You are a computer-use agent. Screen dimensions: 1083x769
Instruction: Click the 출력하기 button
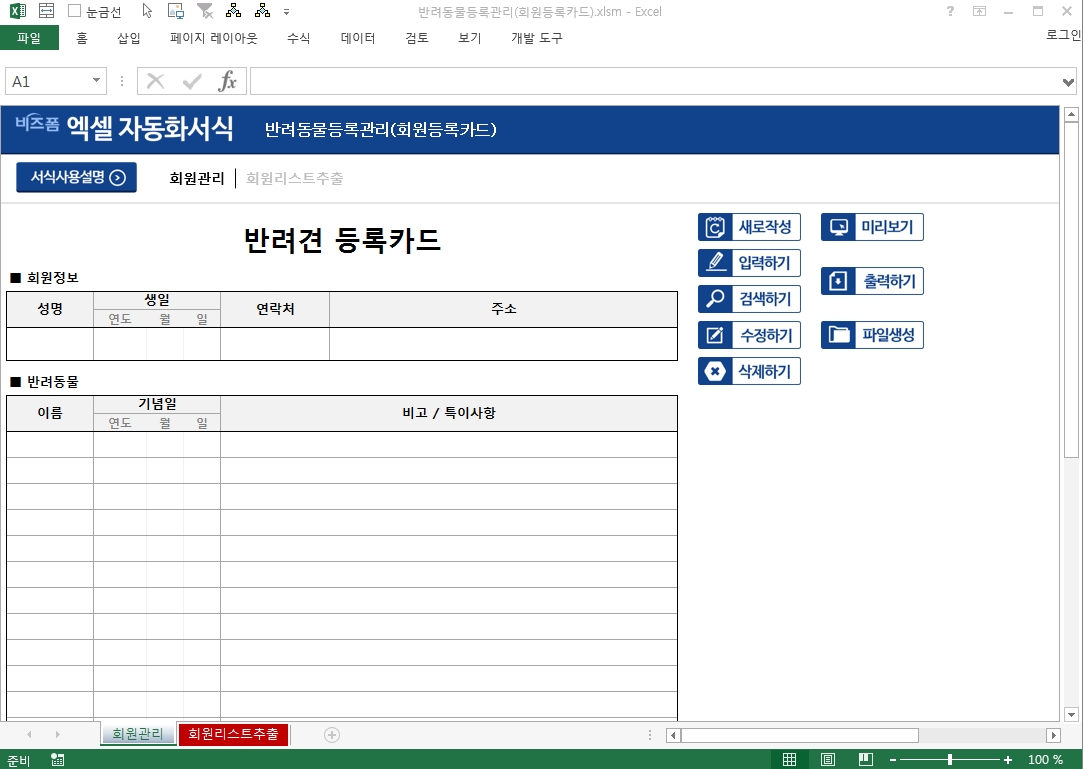click(872, 281)
